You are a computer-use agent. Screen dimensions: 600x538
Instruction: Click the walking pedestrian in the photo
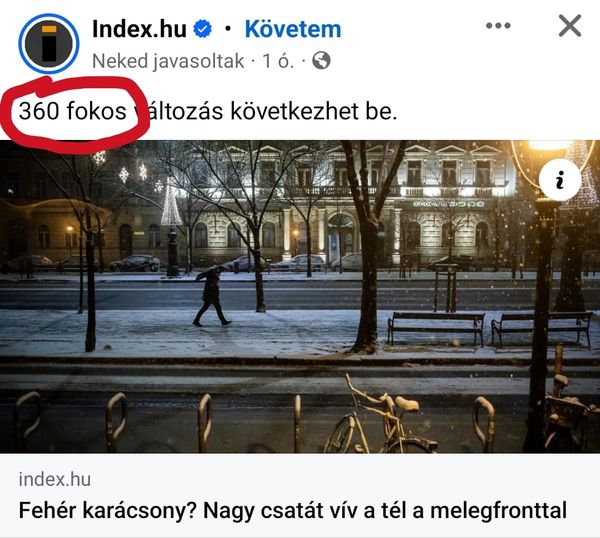(x=211, y=295)
